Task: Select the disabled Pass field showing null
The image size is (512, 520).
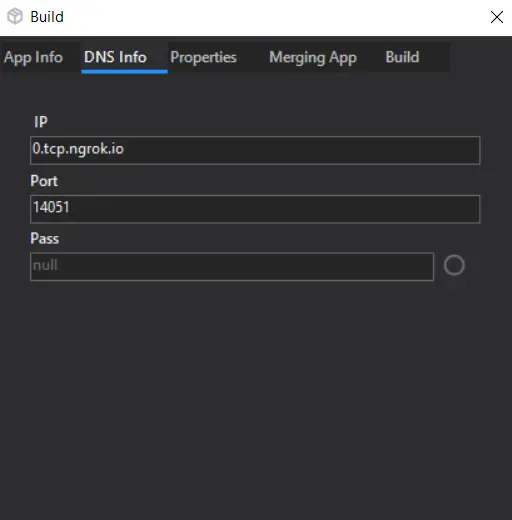Action: click(232, 266)
